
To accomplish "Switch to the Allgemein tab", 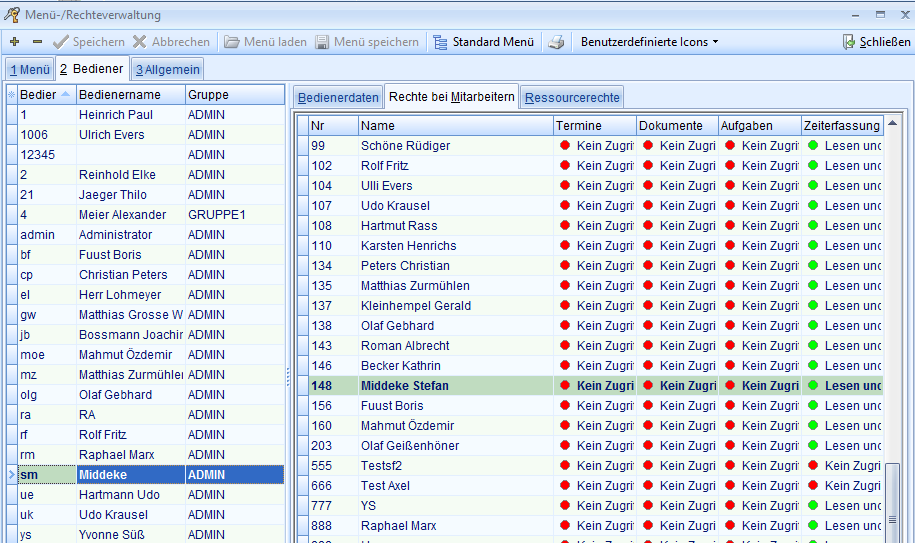I will click(x=168, y=69).
